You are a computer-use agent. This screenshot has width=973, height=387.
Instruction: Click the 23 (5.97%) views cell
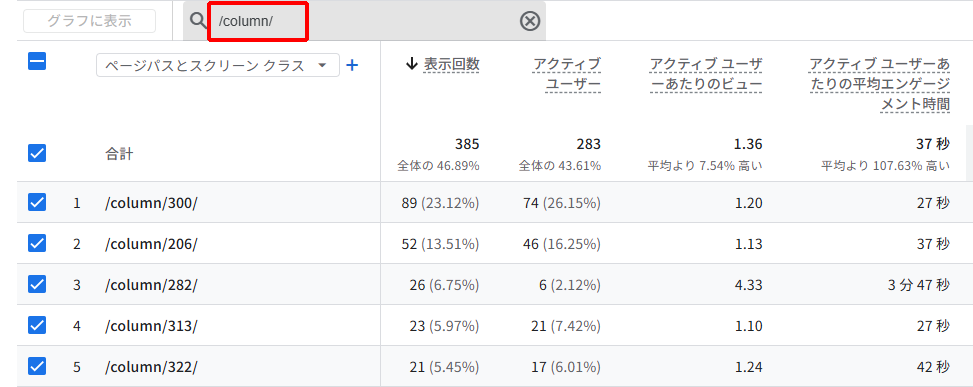[444, 326]
